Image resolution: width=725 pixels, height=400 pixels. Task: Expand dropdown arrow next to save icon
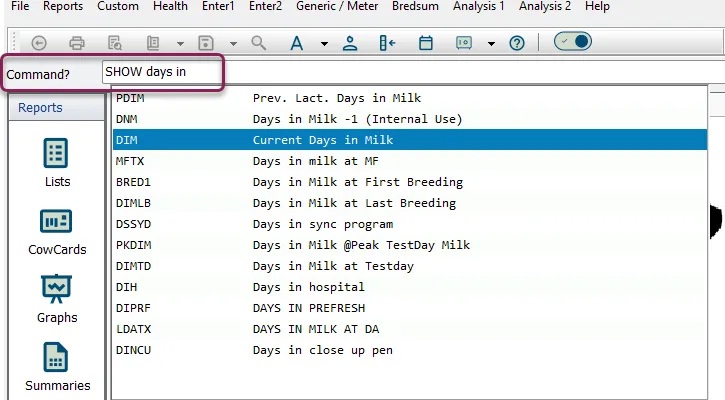233,43
